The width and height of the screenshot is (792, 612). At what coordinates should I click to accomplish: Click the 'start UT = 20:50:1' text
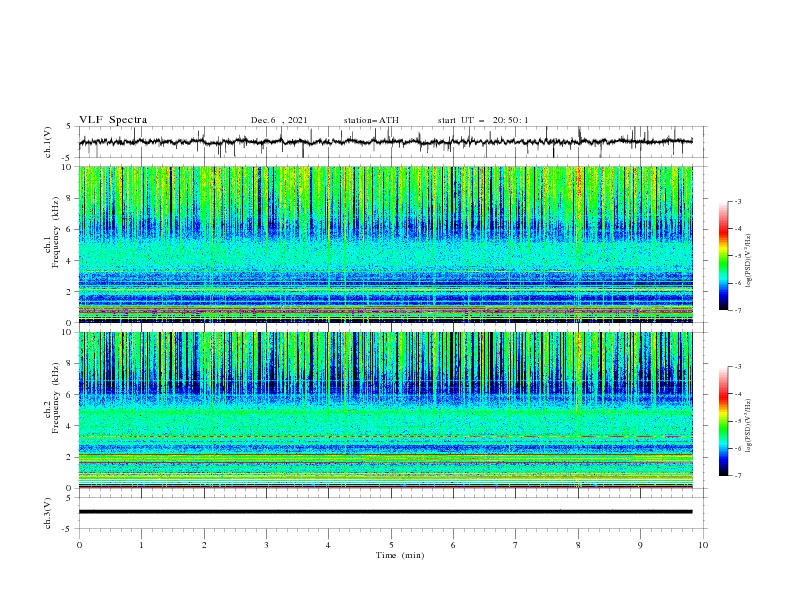pyautogui.click(x=483, y=120)
